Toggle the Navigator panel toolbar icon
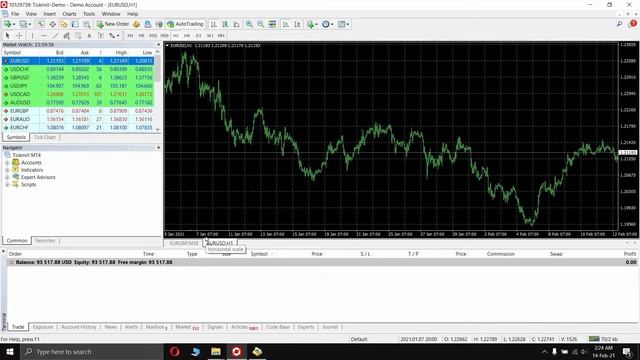Viewport: 640px width, 360px height. coord(64,24)
